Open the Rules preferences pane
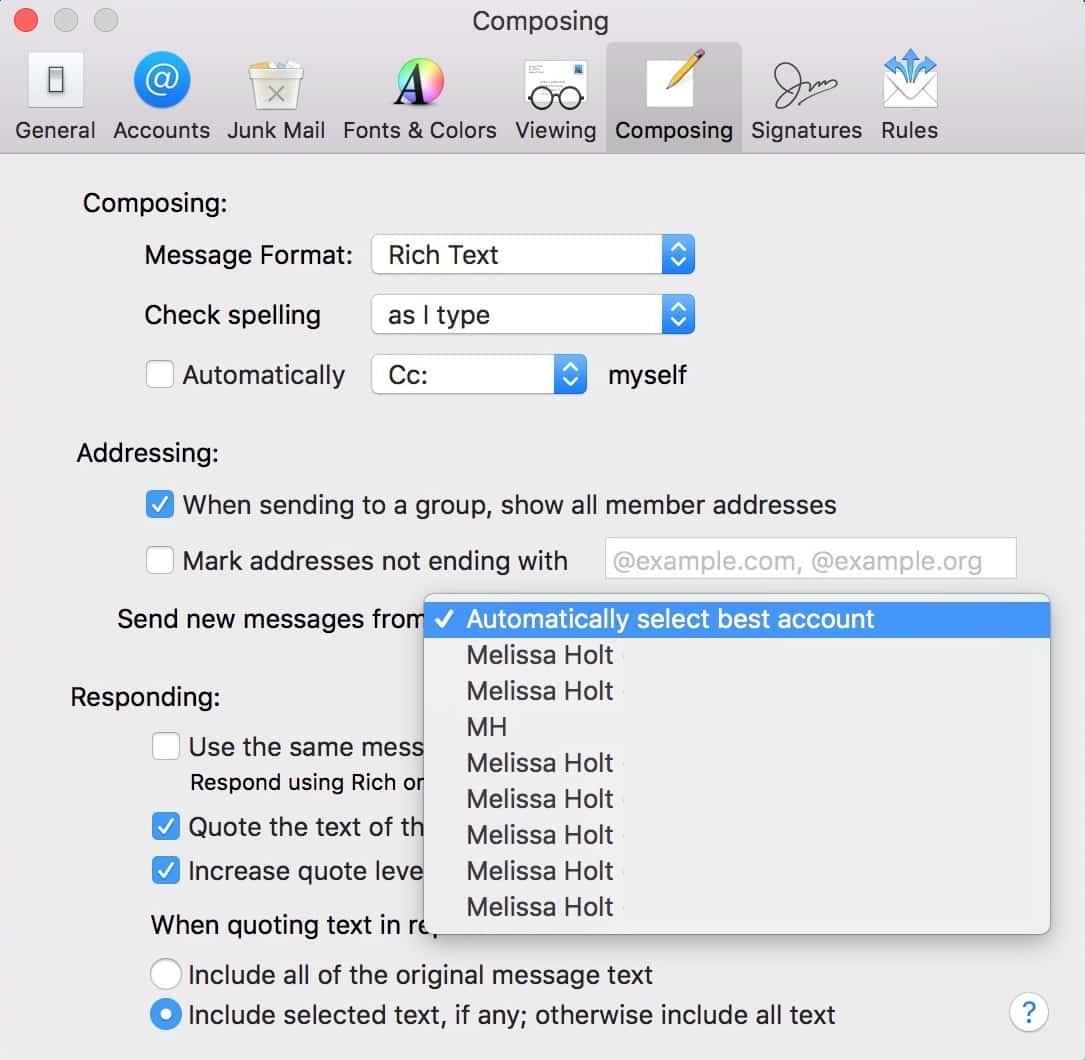Screen dimensions: 1085x1060 coord(909,97)
